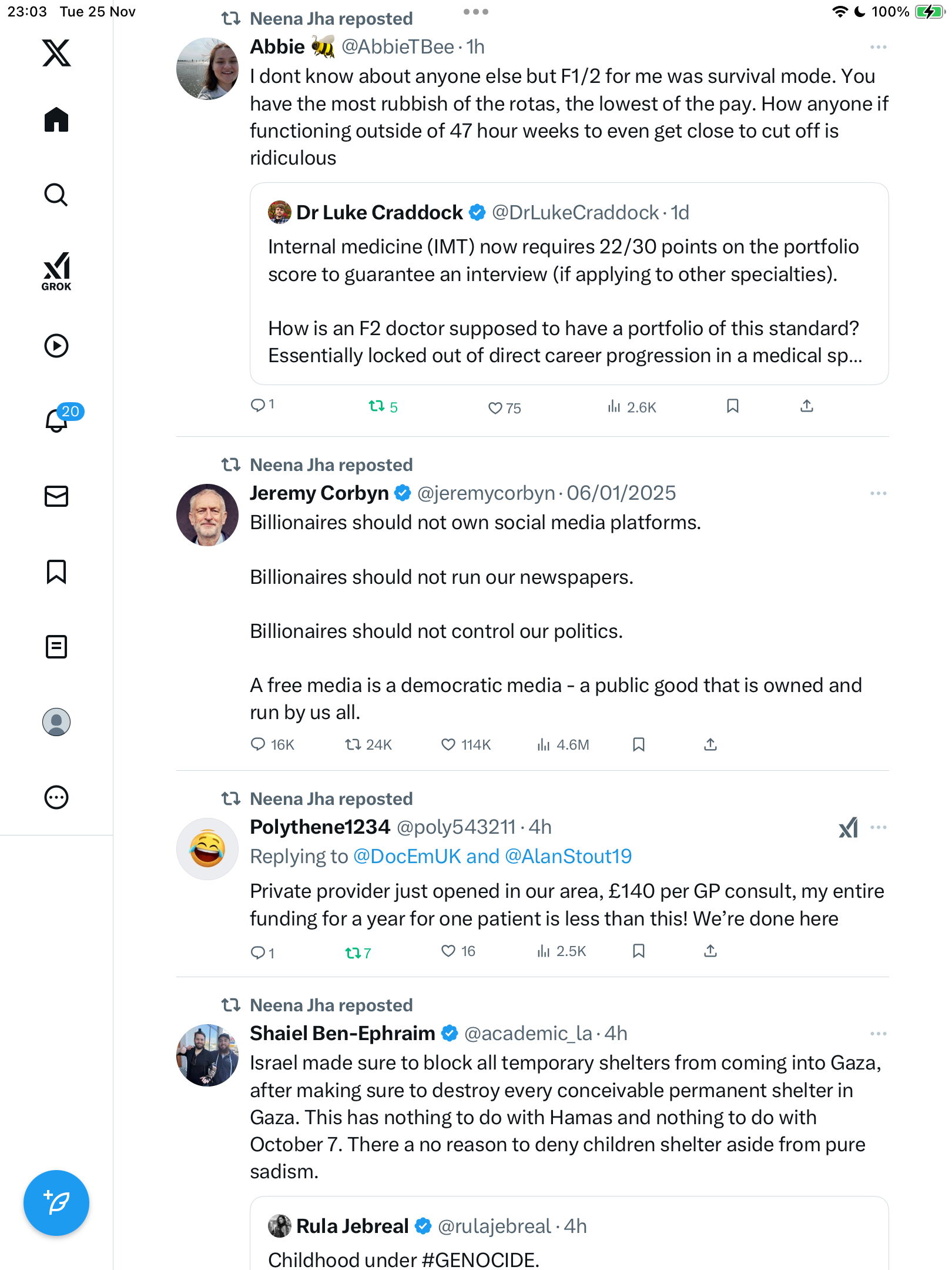952x1270 pixels.
Task: Open more options on Shaiel Ben-Ephraim's post
Action: (x=878, y=1034)
